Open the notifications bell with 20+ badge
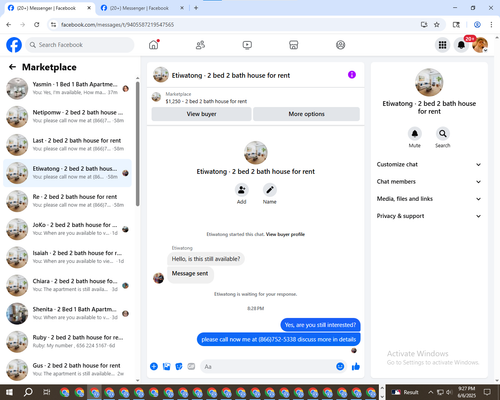The height and width of the screenshot is (400, 500). (461, 45)
